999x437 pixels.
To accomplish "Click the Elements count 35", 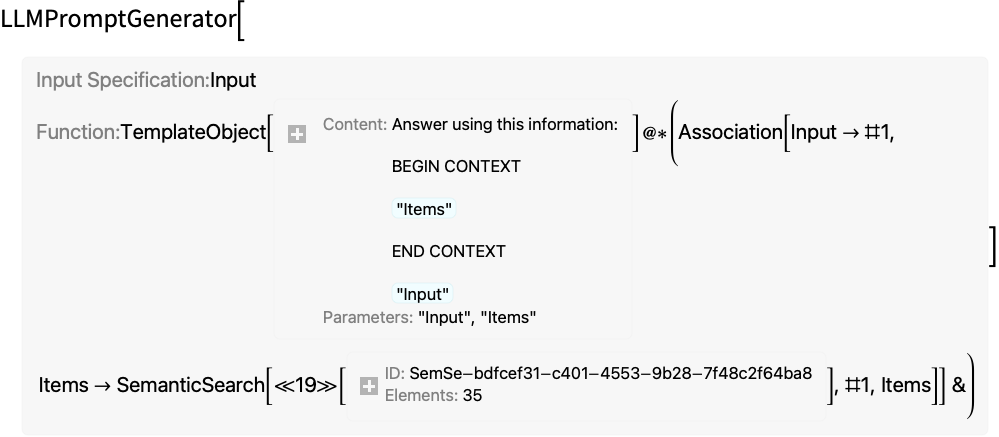I will (x=472, y=396).
